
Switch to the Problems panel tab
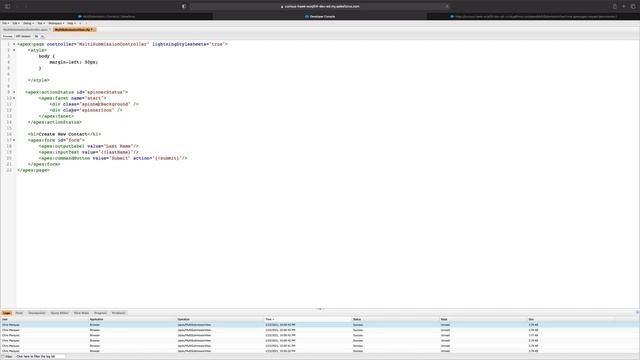click(119, 313)
